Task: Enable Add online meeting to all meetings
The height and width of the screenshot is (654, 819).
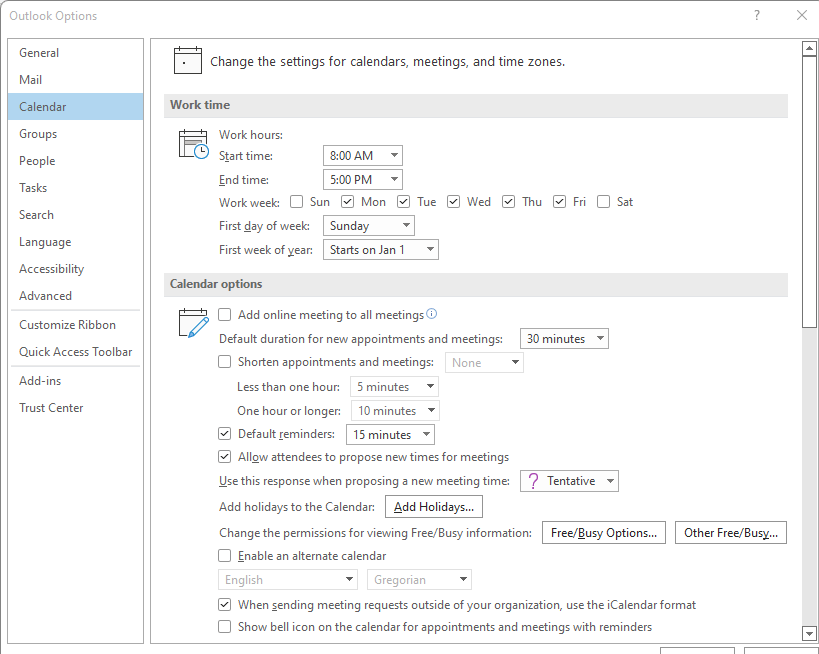Action: tap(225, 314)
